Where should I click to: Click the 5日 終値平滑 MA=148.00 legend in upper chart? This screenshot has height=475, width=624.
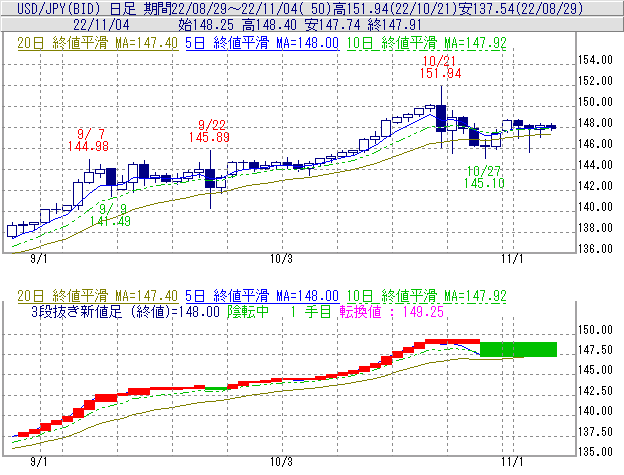coord(262,43)
